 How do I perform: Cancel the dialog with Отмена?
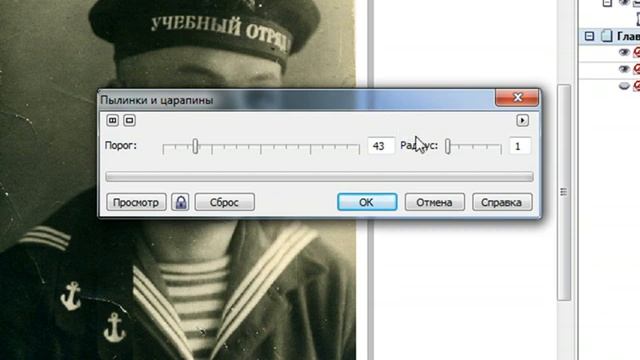pos(434,202)
